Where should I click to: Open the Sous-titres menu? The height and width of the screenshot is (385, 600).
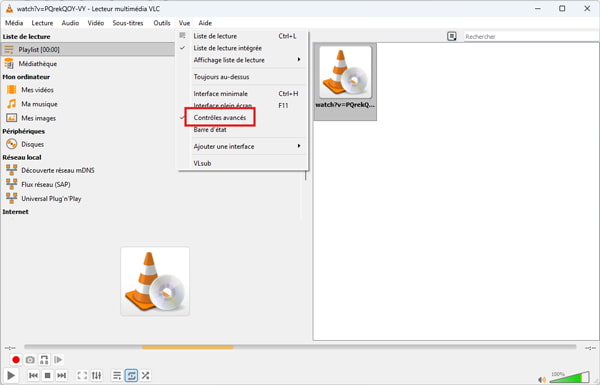[128, 23]
